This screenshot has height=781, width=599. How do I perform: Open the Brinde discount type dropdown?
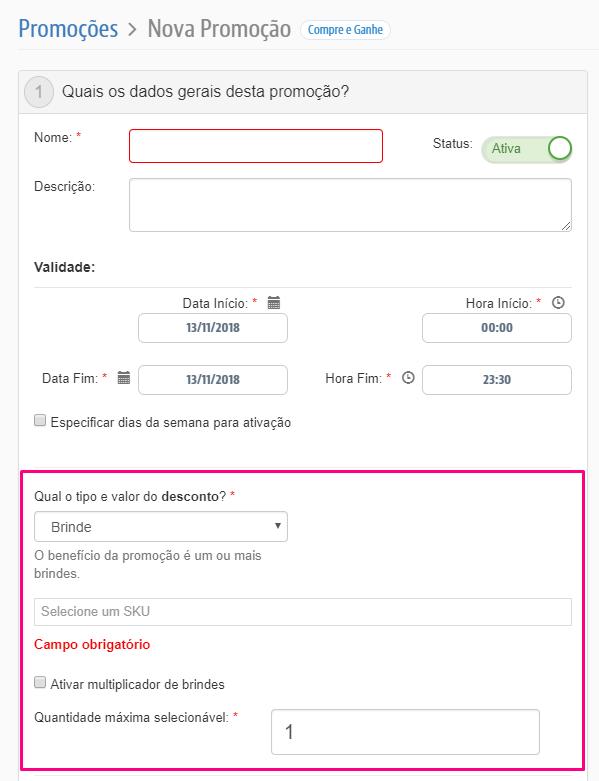tap(161, 526)
